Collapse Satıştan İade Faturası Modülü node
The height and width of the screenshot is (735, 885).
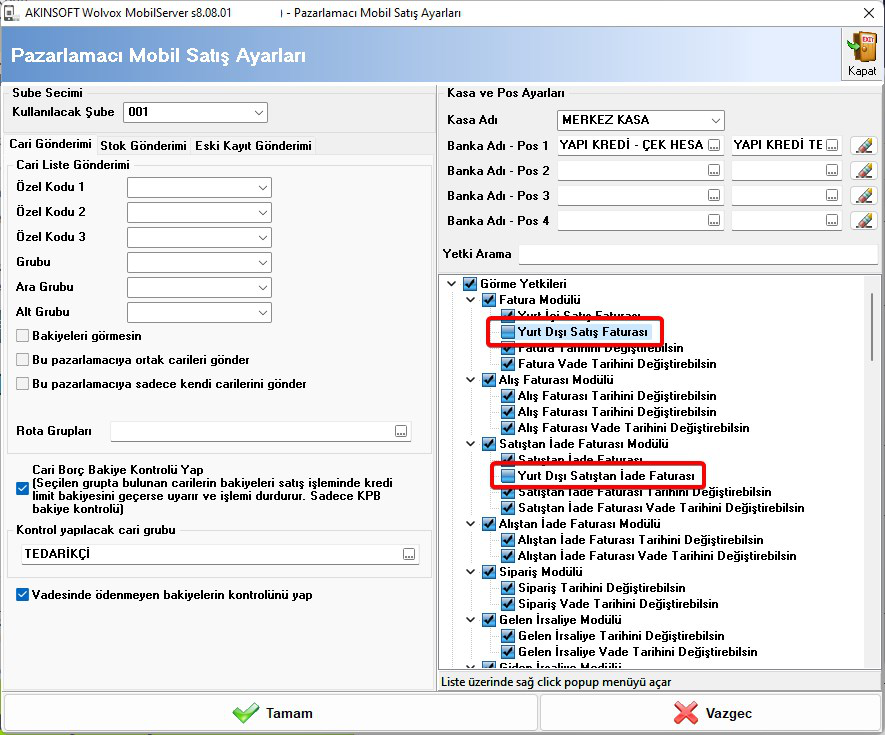click(471, 444)
